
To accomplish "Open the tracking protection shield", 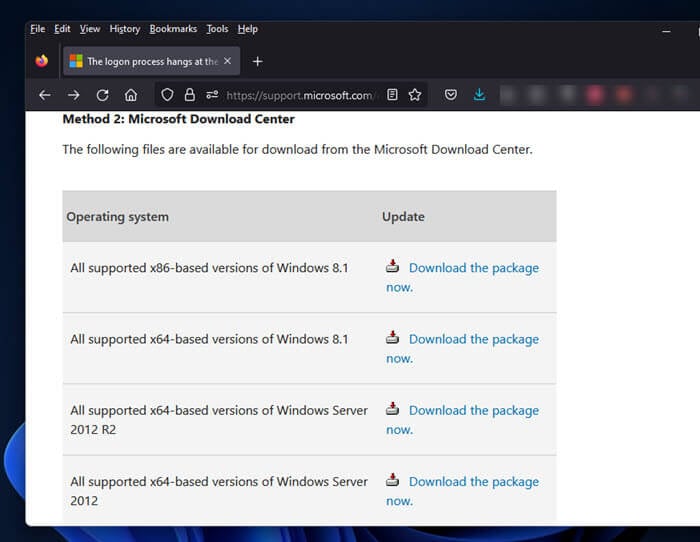I will (x=167, y=95).
